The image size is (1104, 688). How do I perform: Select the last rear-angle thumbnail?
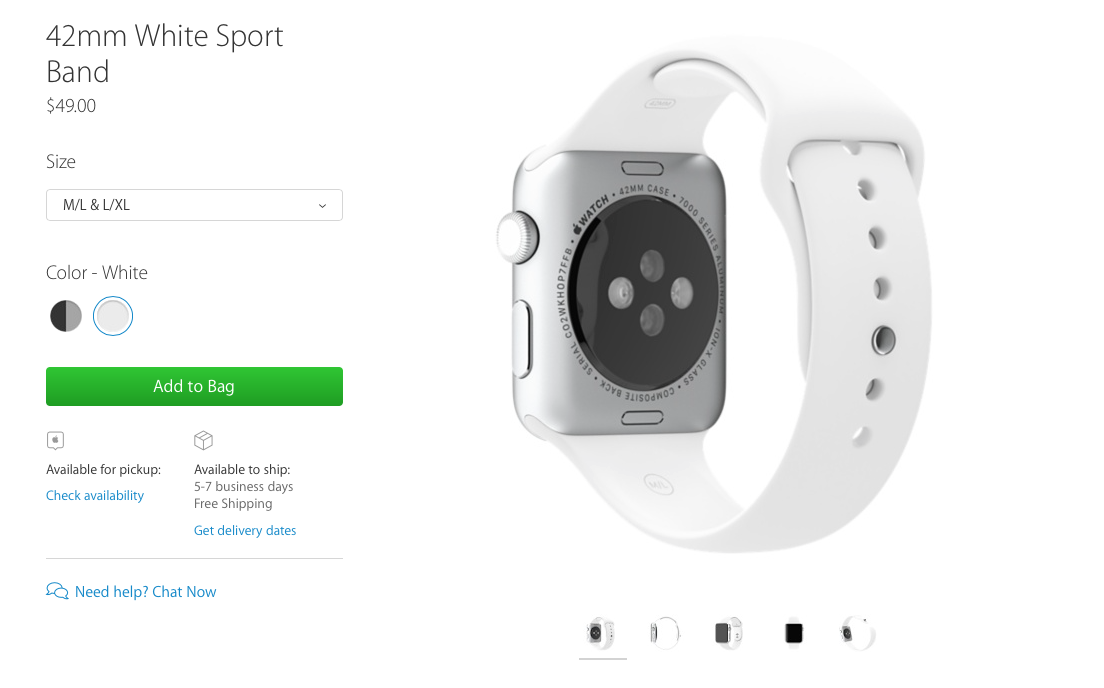[x=858, y=633]
